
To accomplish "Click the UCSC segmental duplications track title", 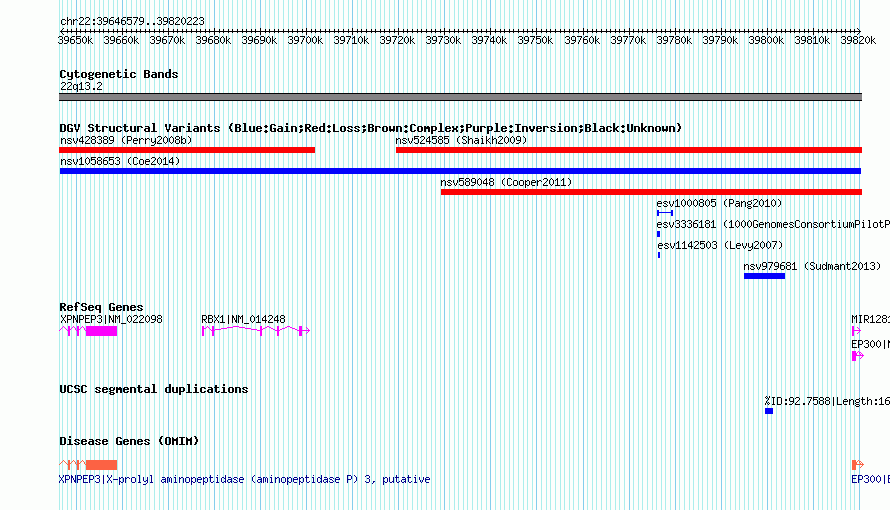I will tap(154, 389).
